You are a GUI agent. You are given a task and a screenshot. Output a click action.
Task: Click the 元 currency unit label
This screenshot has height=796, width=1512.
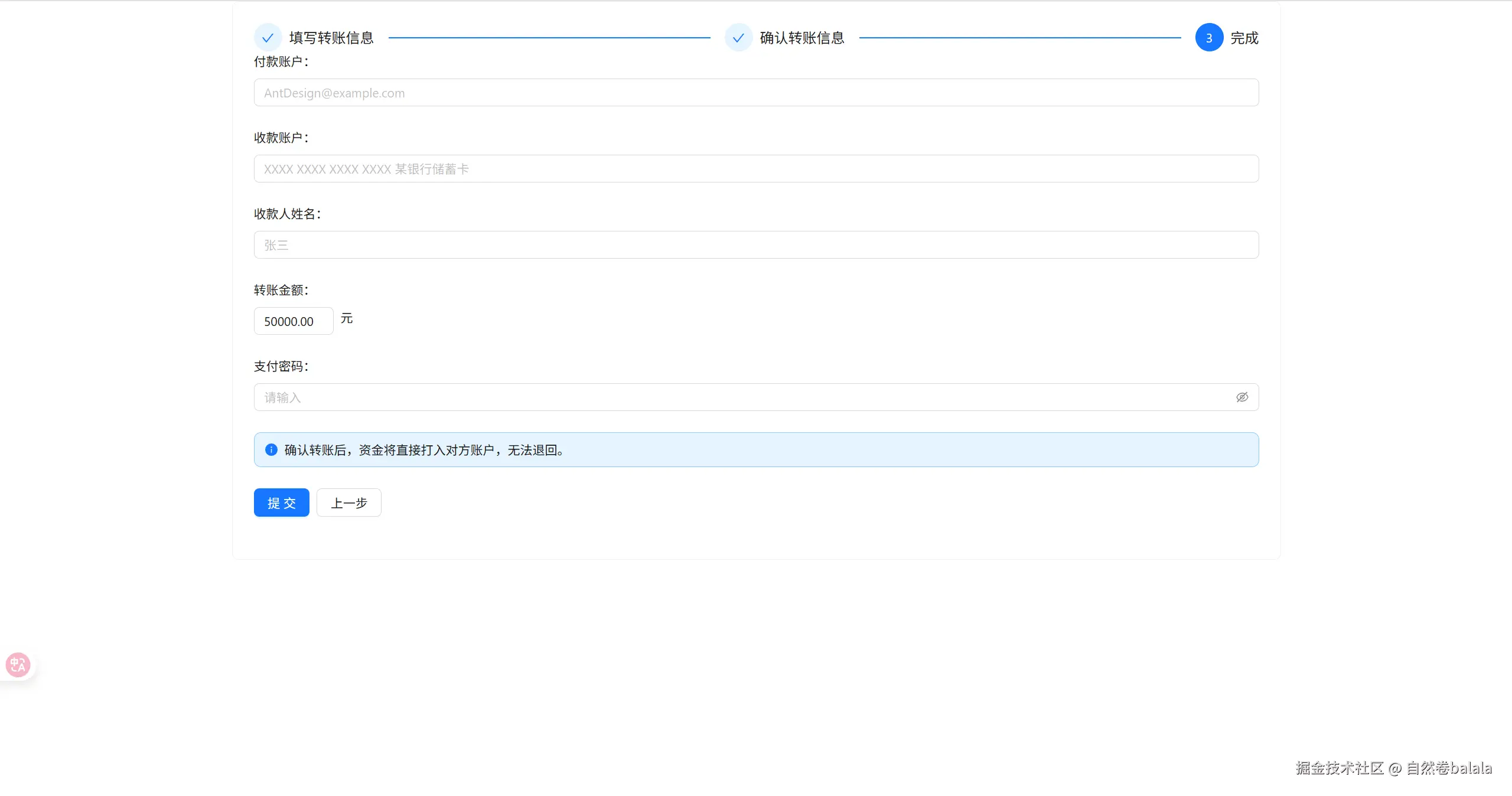[347, 319]
